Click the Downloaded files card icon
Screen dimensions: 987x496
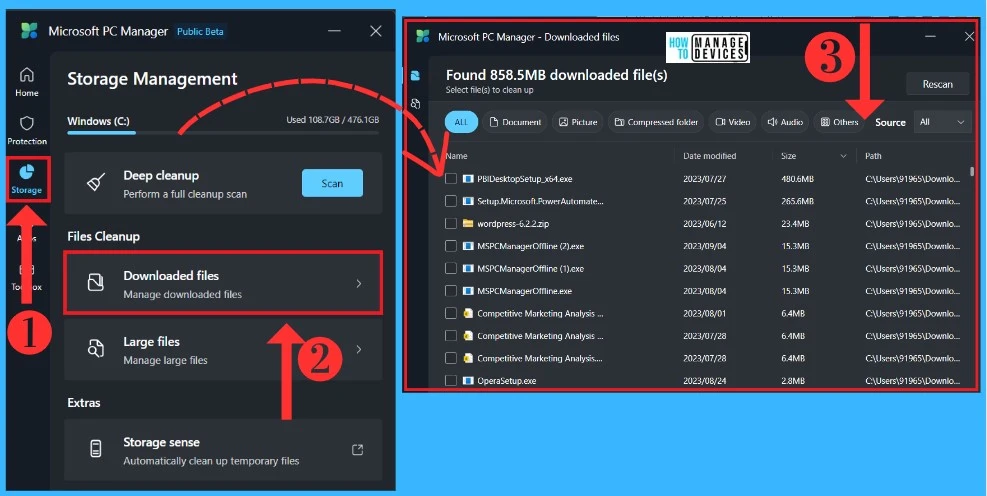[96, 283]
